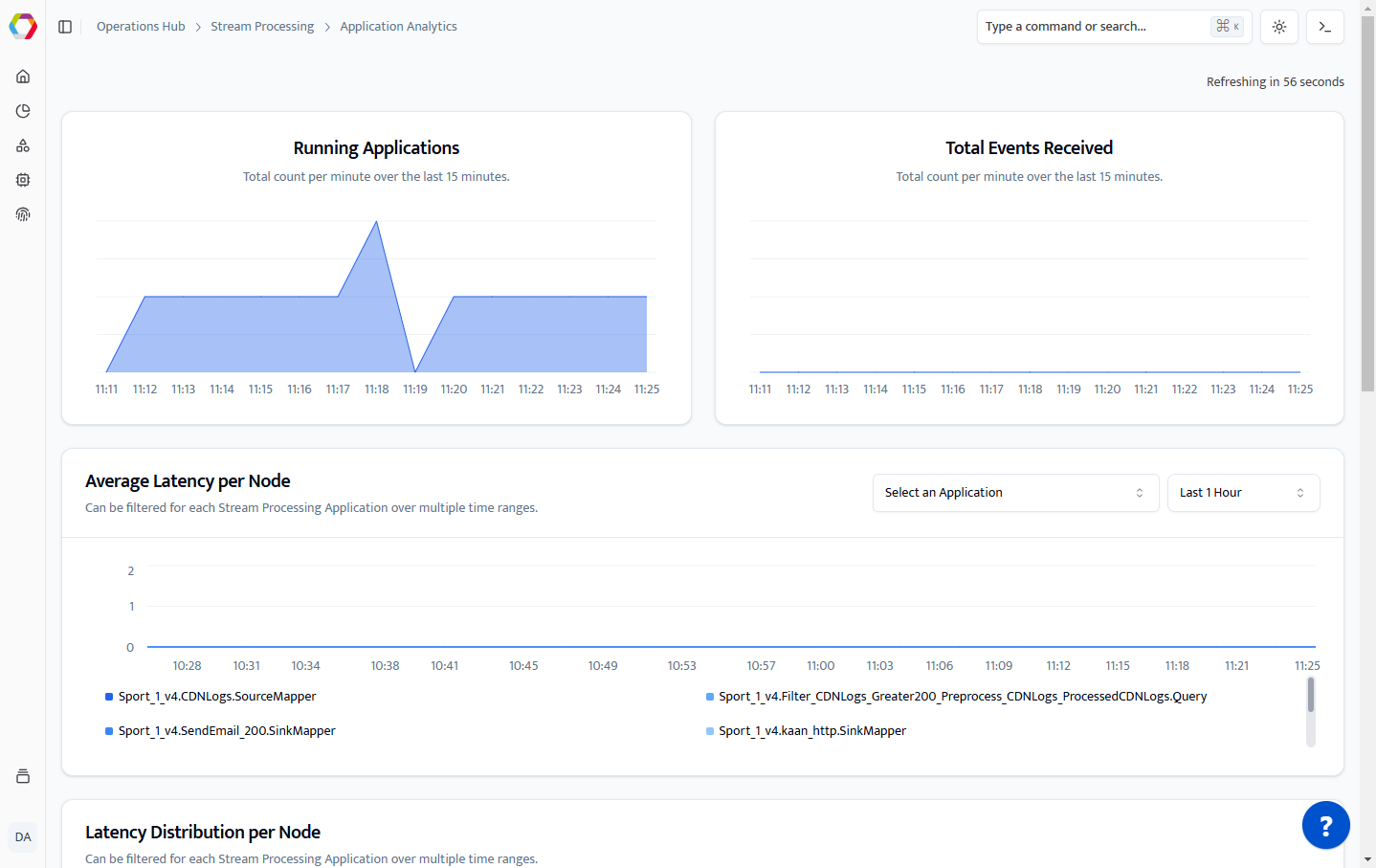The width and height of the screenshot is (1376, 868).
Task: Toggle the Sport_1_v4.kaan_http.SinkMapper legend entry
Action: point(811,731)
